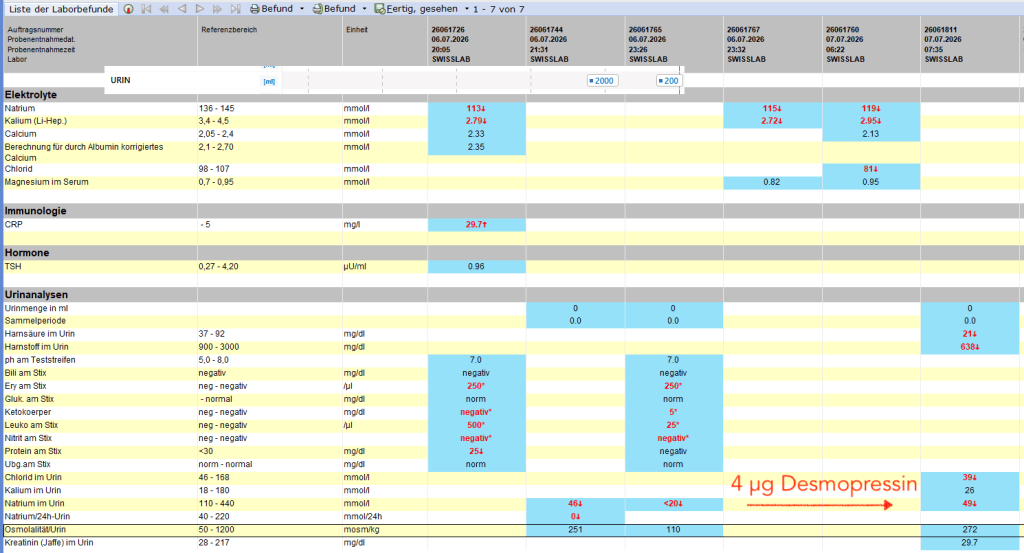Viewport: 1024px width, 553px height.
Task: Click the Referenzbereich column header
Action: coord(229,30)
